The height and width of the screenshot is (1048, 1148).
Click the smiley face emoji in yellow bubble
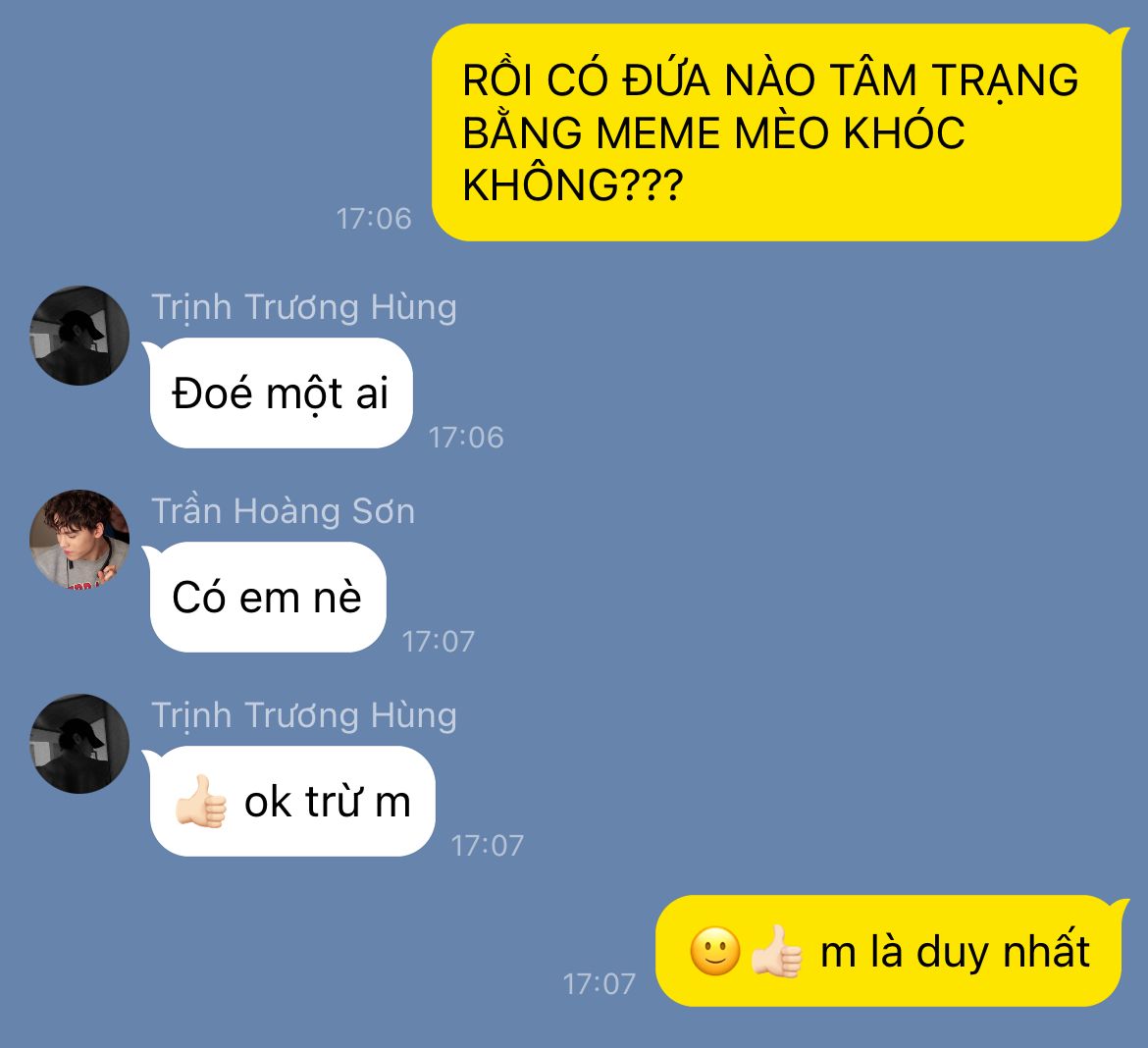click(x=715, y=951)
